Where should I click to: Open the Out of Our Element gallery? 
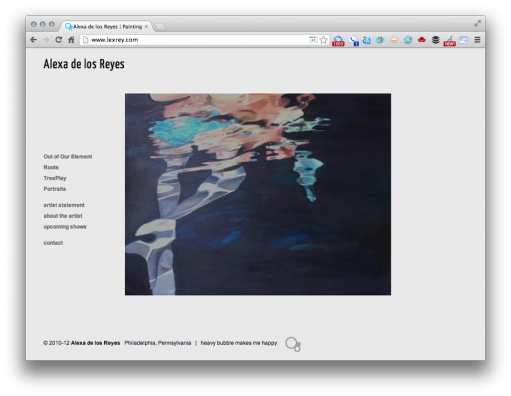pyautogui.click(x=68, y=156)
